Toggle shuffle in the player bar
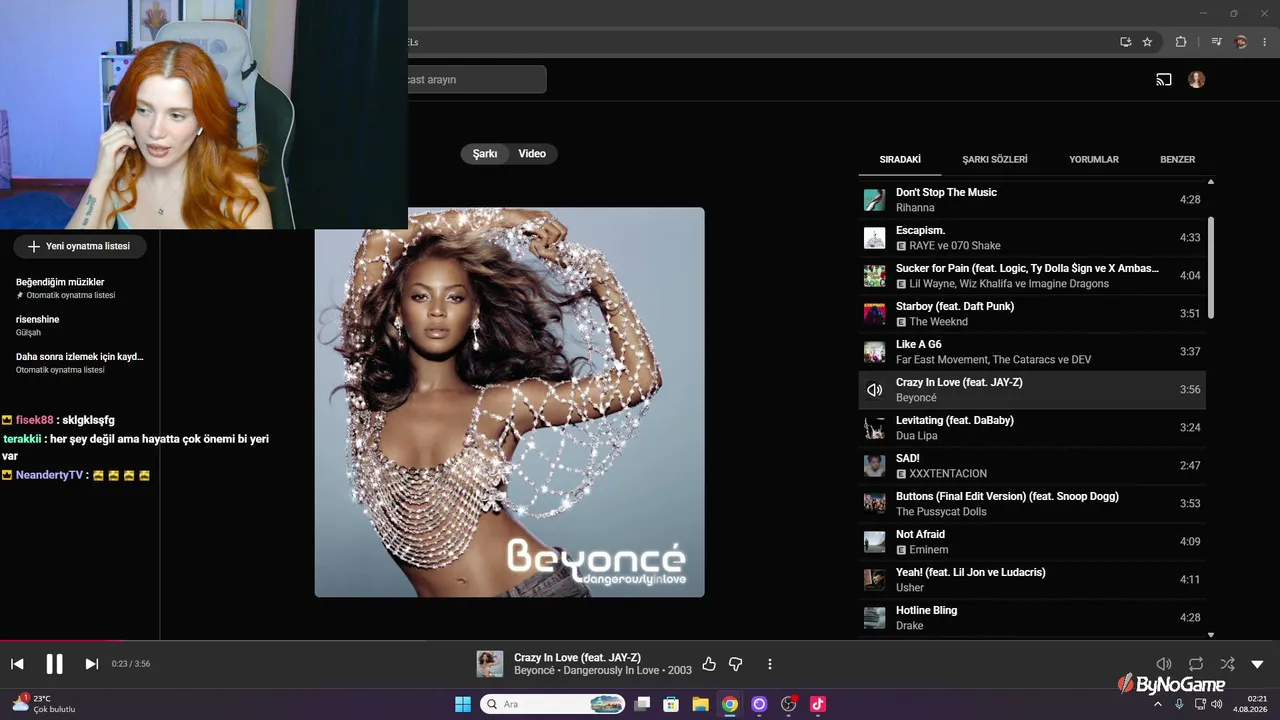Image resolution: width=1280 pixels, height=720 pixels. 1227,664
